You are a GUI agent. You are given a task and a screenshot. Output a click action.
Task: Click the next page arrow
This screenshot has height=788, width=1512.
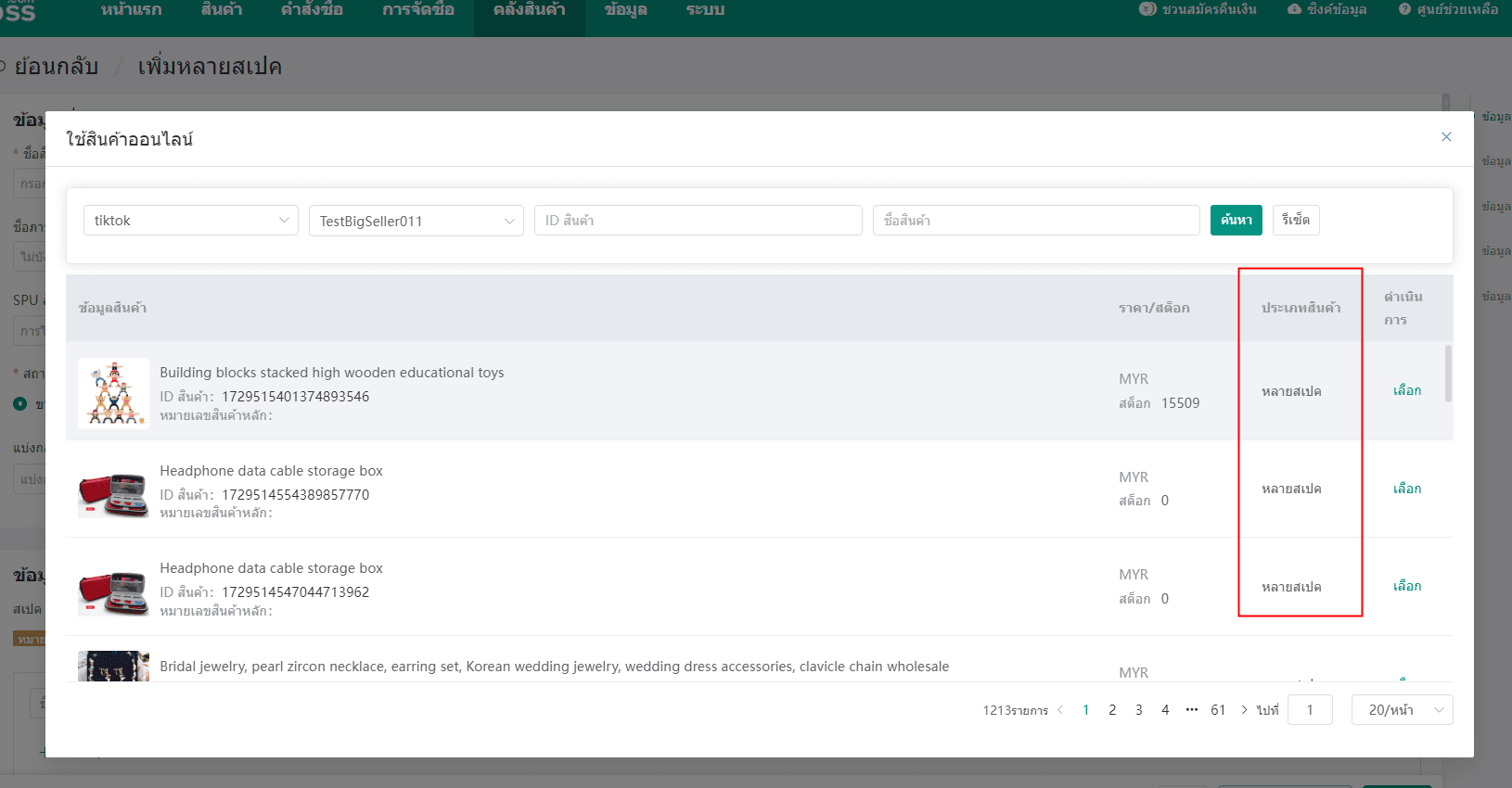(1244, 710)
